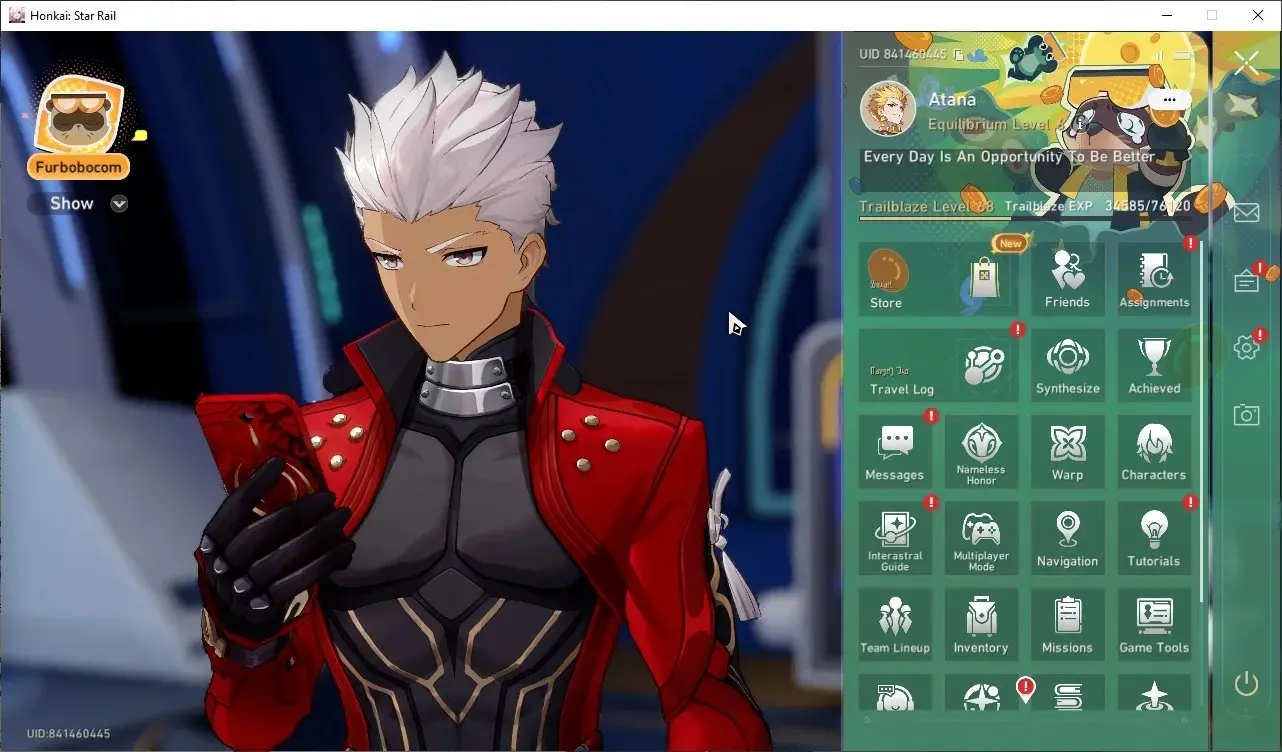The width and height of the screenshot is (1282, 752).
Task: Open the Friends menu
Action: pyautogui.click(x=1067, y=279)
